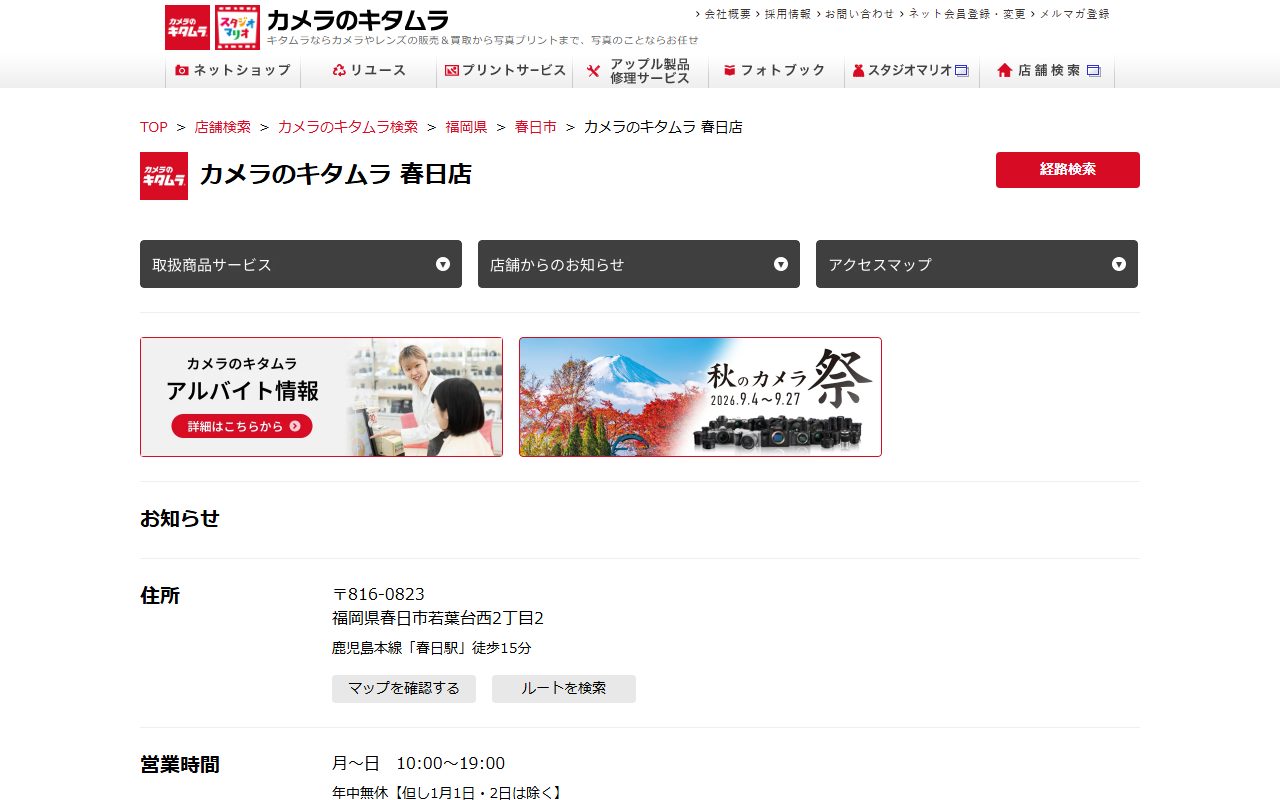Click the house icon beside 店舗検索 nav
The height and width of the screenshot is (800, 1280).
(1005, 71)
